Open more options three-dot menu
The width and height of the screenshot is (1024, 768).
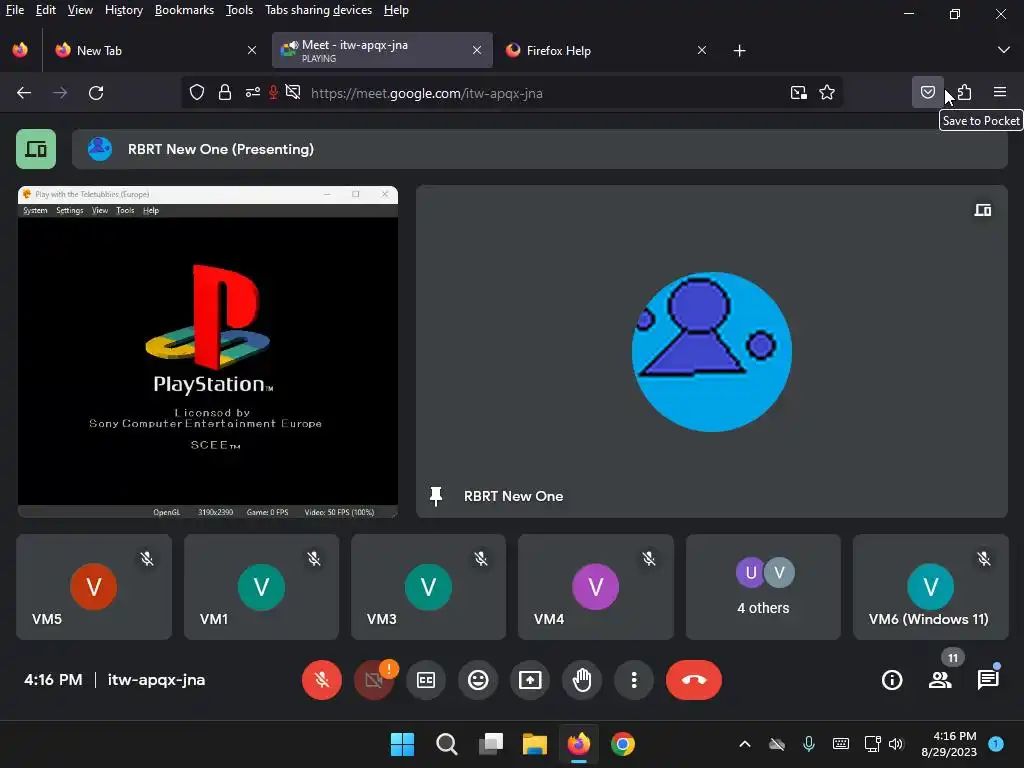(x=634, y=680)
